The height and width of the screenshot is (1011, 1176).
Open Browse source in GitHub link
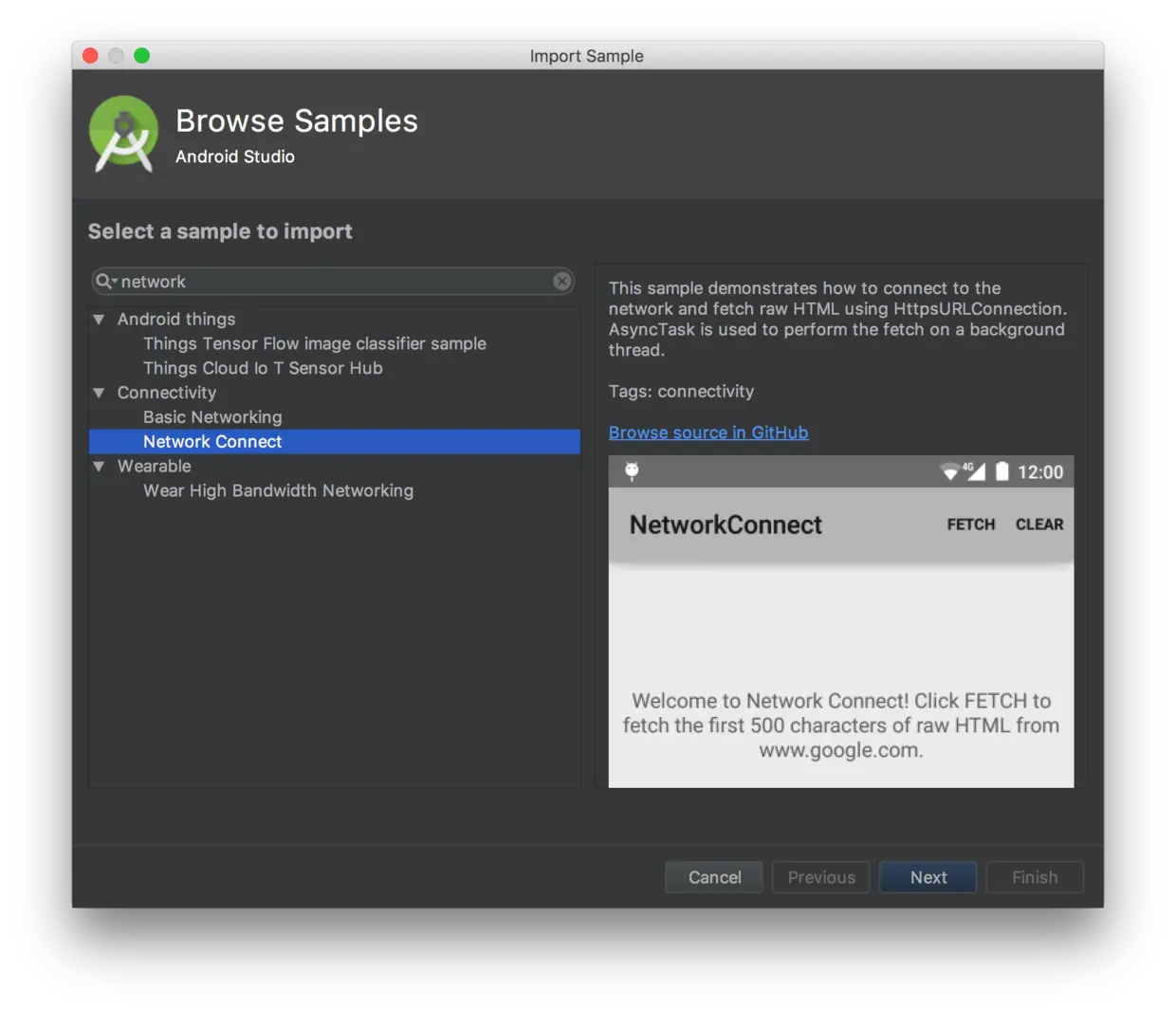pyautogui.click(x=708, y=432)
